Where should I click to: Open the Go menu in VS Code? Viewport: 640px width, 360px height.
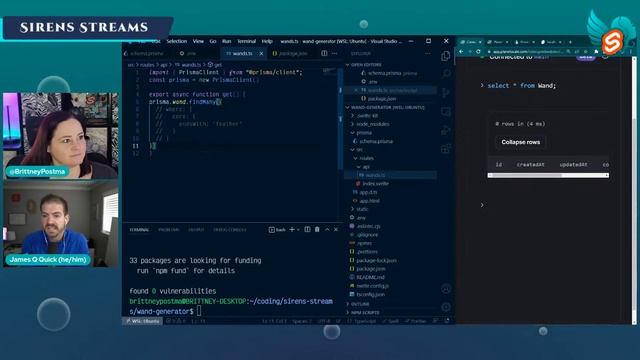click(x=213, y=41)
